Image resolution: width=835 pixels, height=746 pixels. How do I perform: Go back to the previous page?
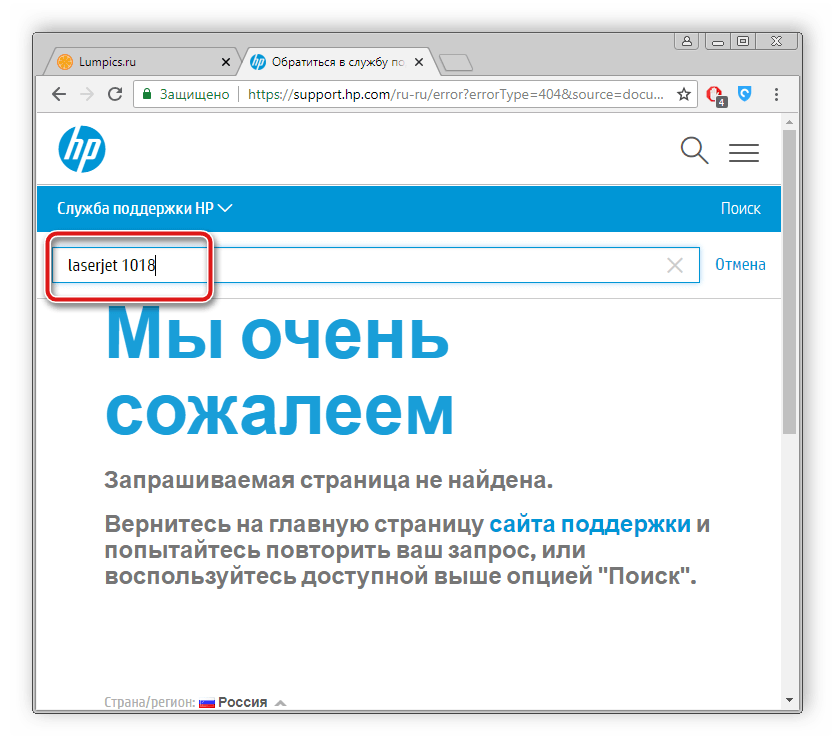pyautogui.click(x=59, y=94)
